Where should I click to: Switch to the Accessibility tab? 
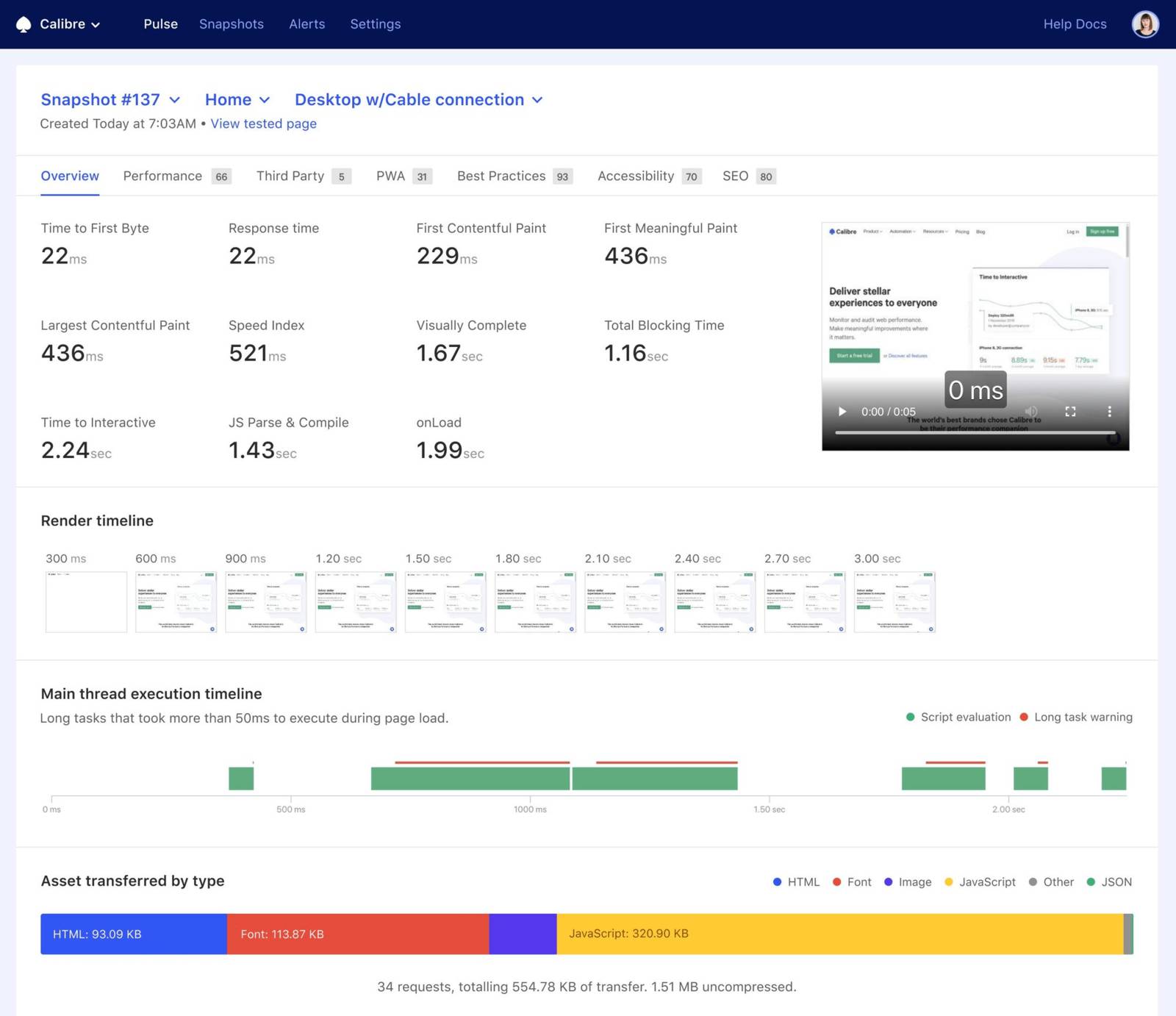point(649,176)
